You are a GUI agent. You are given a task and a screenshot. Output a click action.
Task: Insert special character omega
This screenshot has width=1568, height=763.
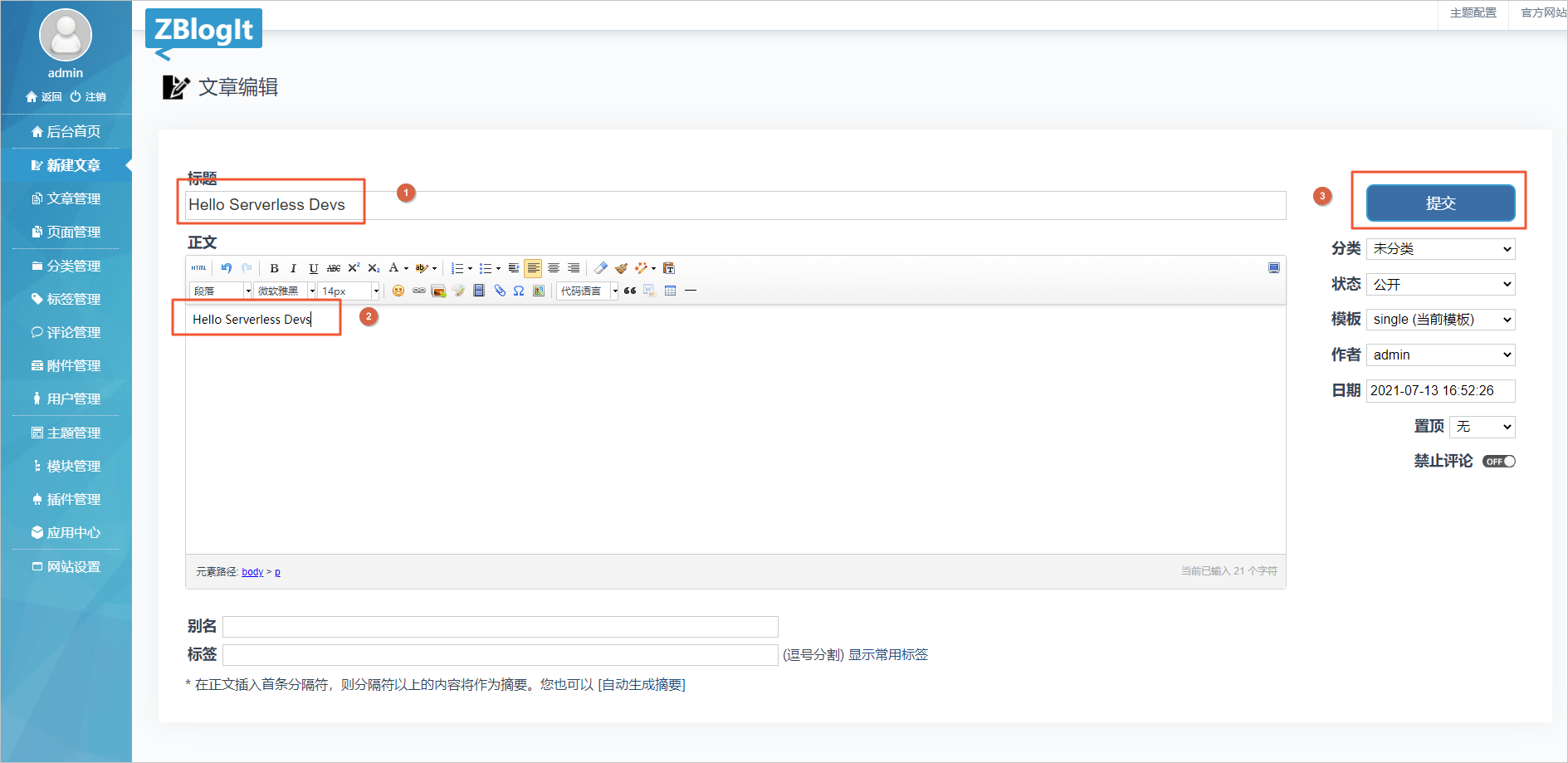519,291
